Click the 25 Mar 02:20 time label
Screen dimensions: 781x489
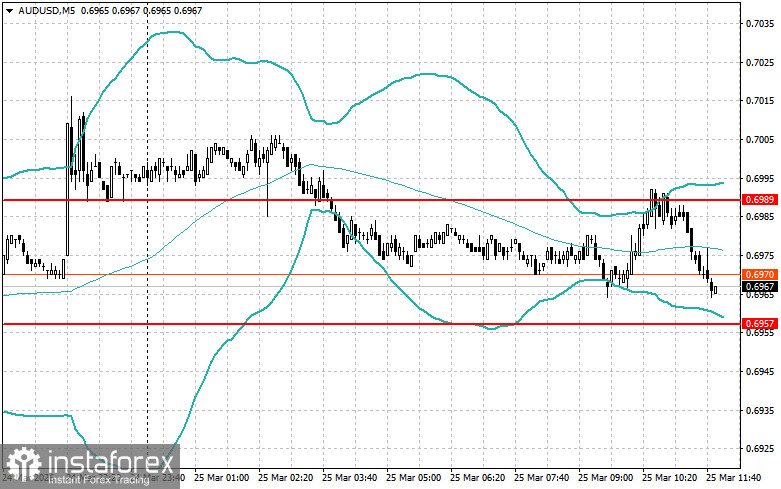point(285,478)
